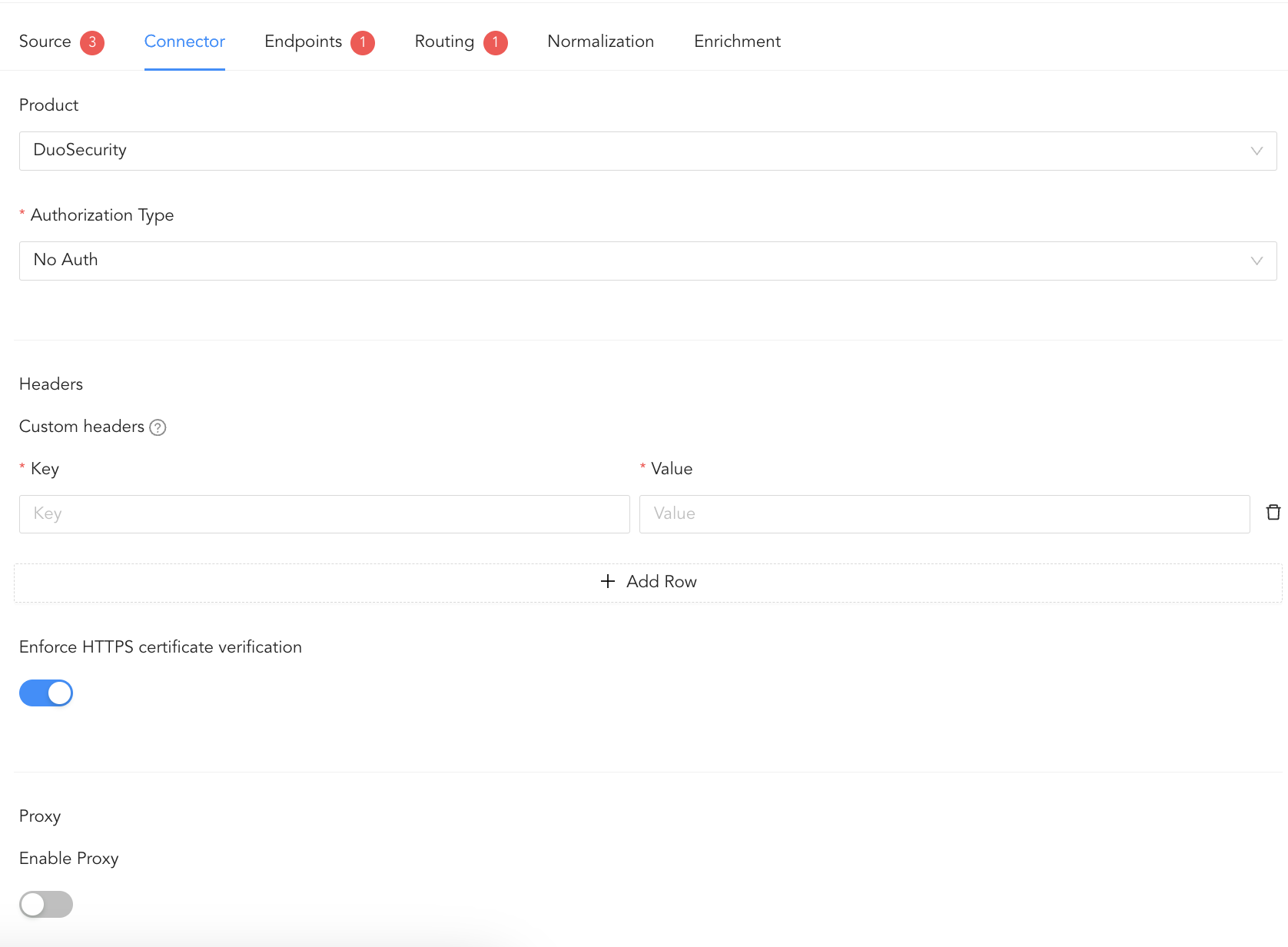Click the red badge beside Endpoints
This screenshot has width=1288, height=947.
point(363,42)
